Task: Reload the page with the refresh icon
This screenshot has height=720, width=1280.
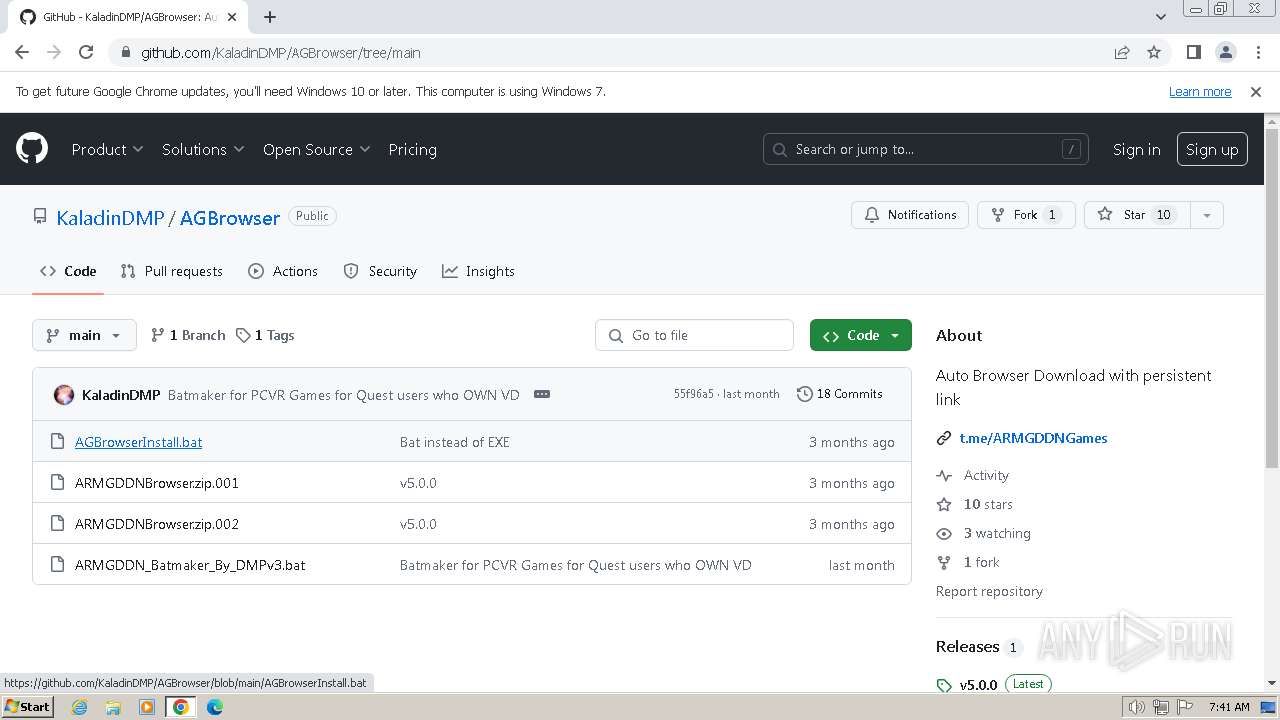Action: coord(86,52)
